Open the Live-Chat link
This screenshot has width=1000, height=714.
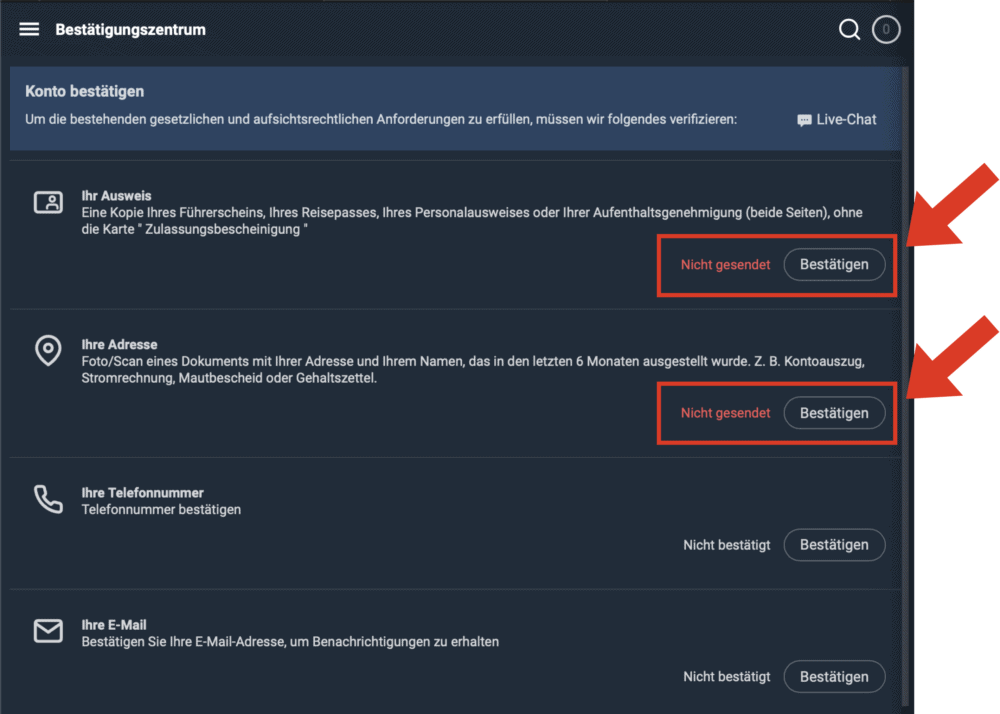(847, 119)
